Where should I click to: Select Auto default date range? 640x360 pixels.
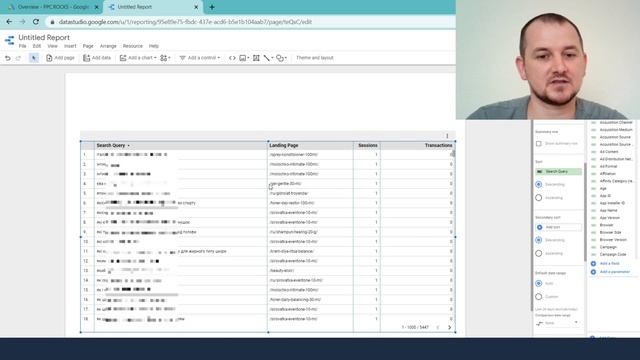539,283
